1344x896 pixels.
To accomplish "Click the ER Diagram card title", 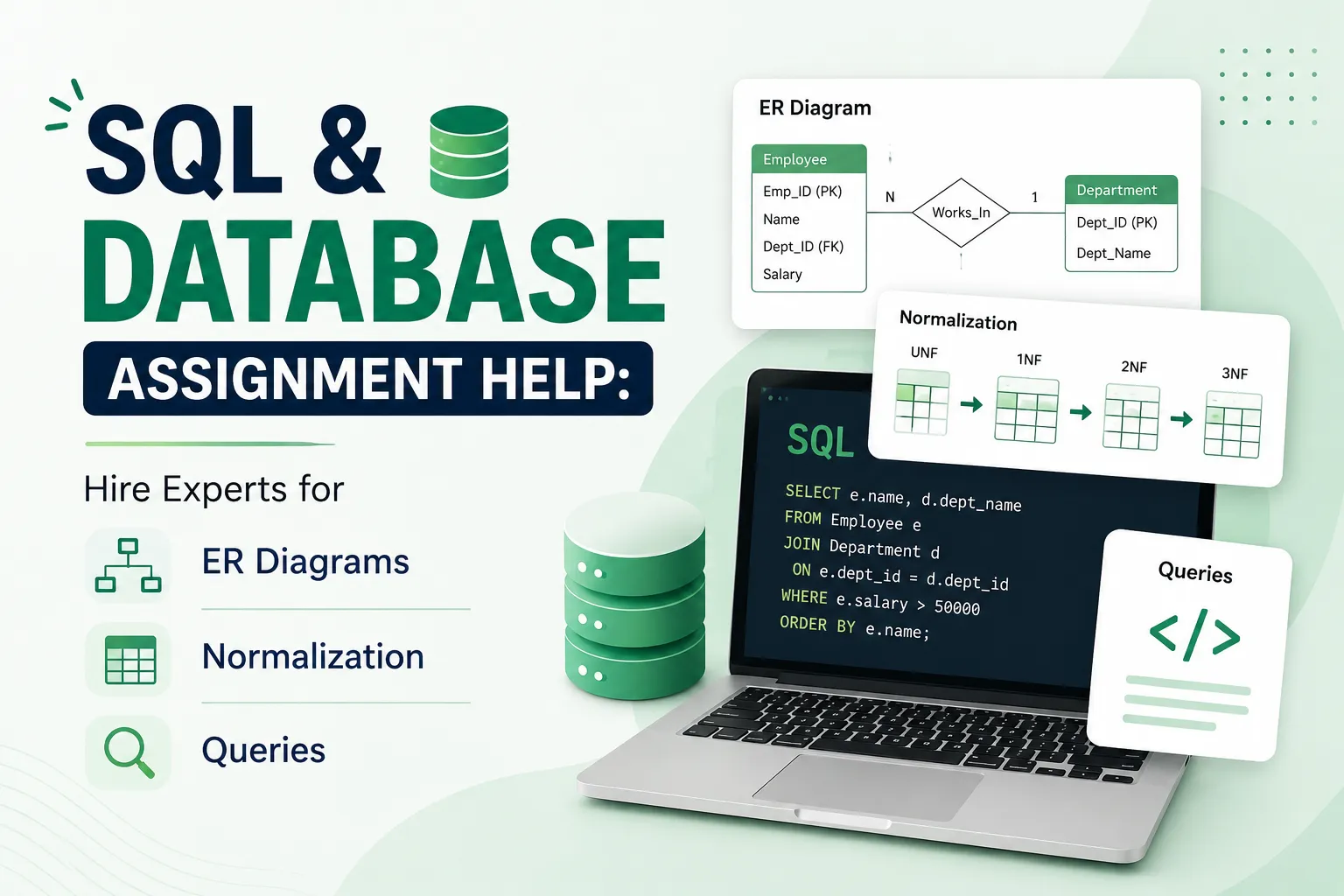I will 815,108.
